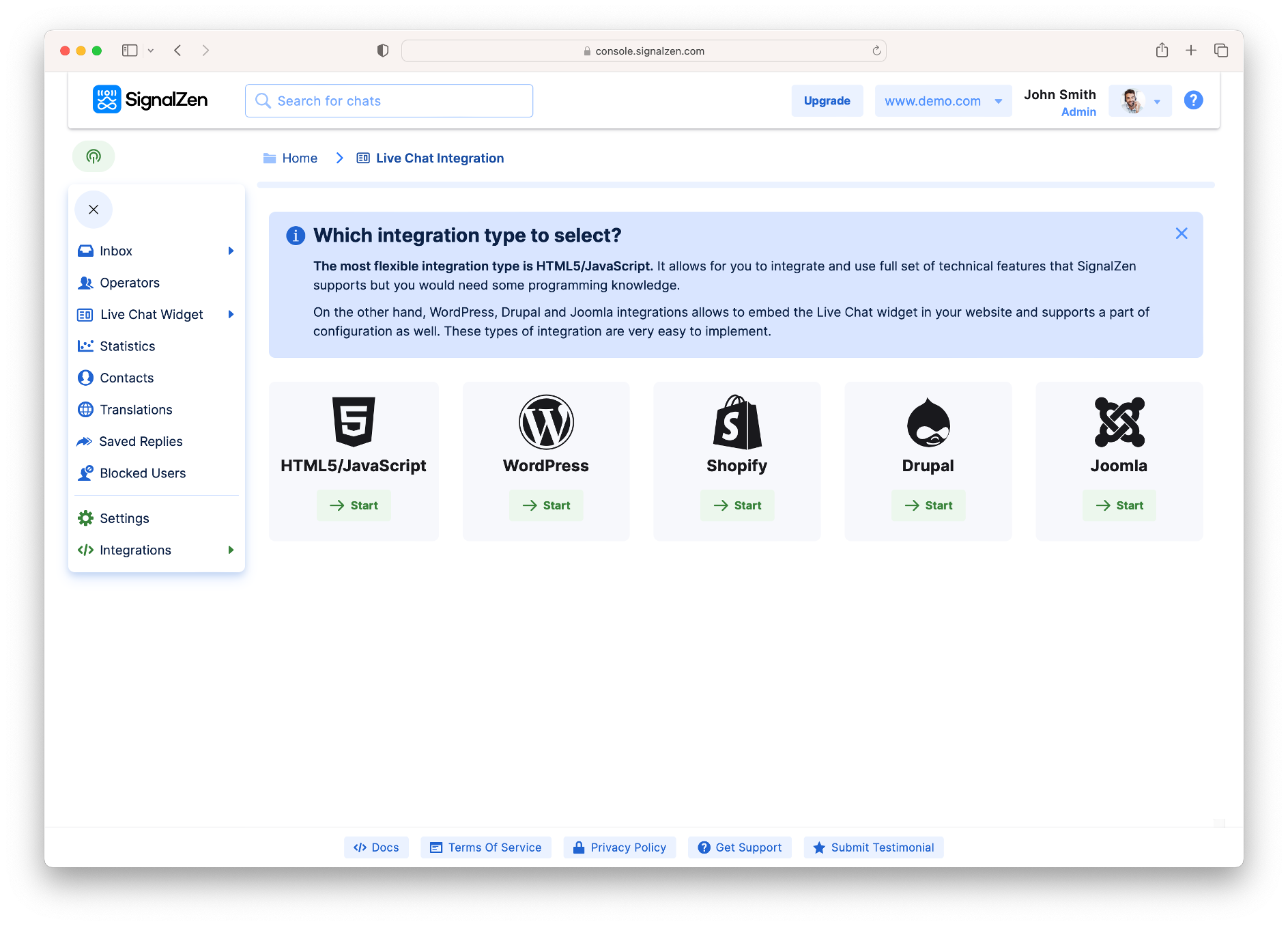
Task: Start Shopify integration
Action: click(x=737, y=505)
